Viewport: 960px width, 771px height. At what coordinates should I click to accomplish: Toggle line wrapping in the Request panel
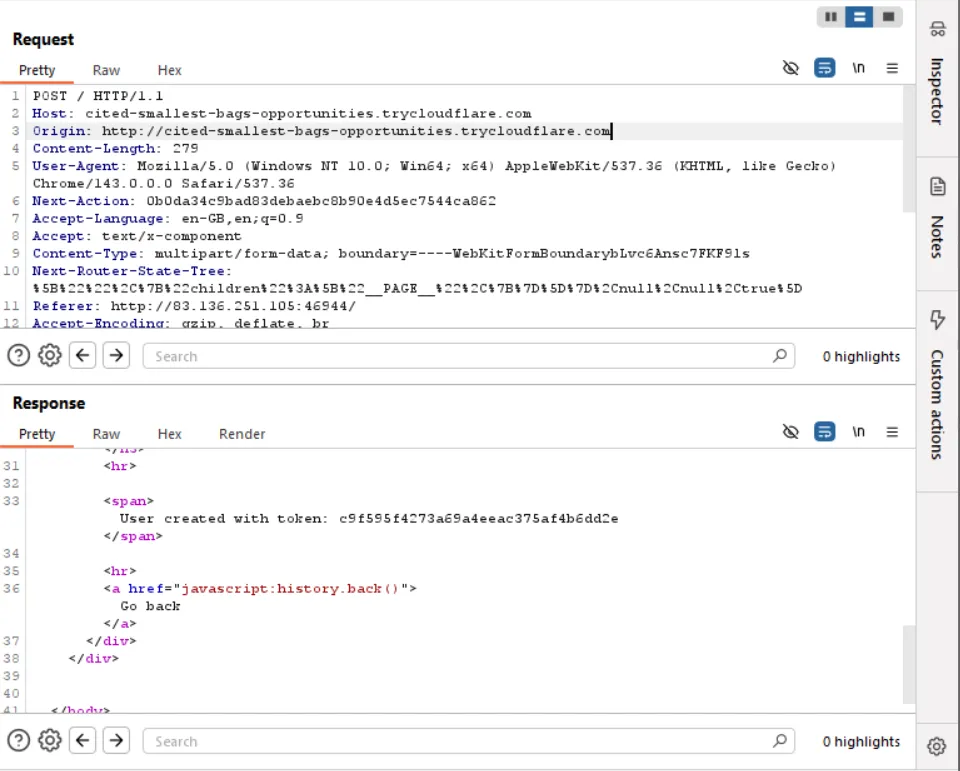[824, 69]
